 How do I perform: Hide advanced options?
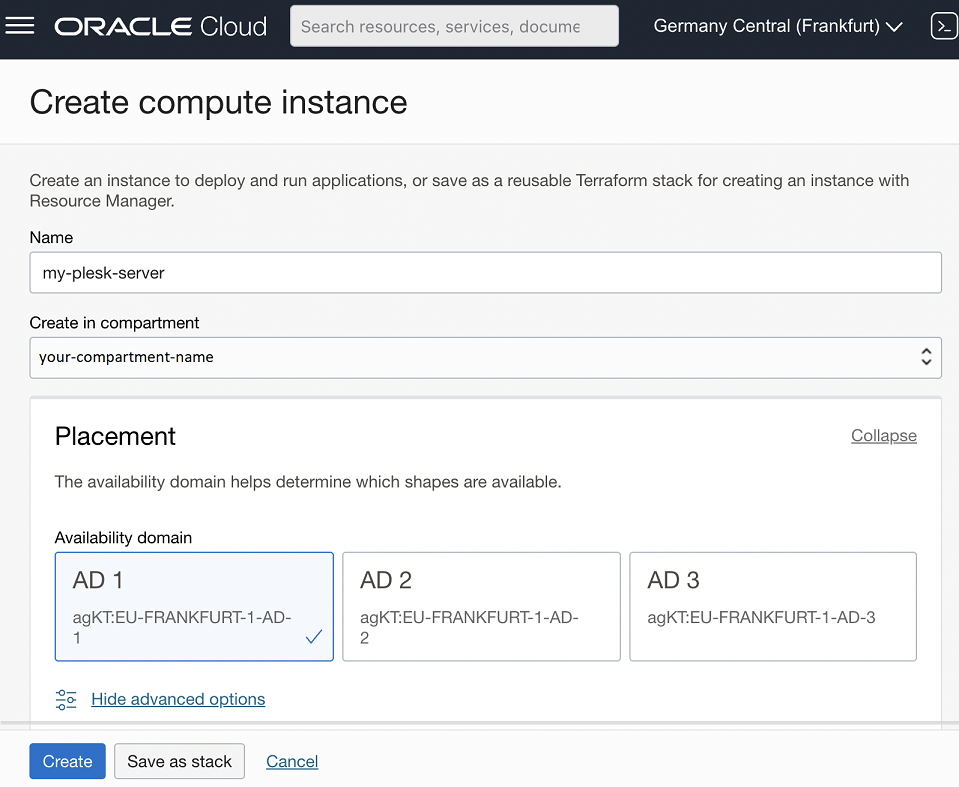[x=178, y=699]
